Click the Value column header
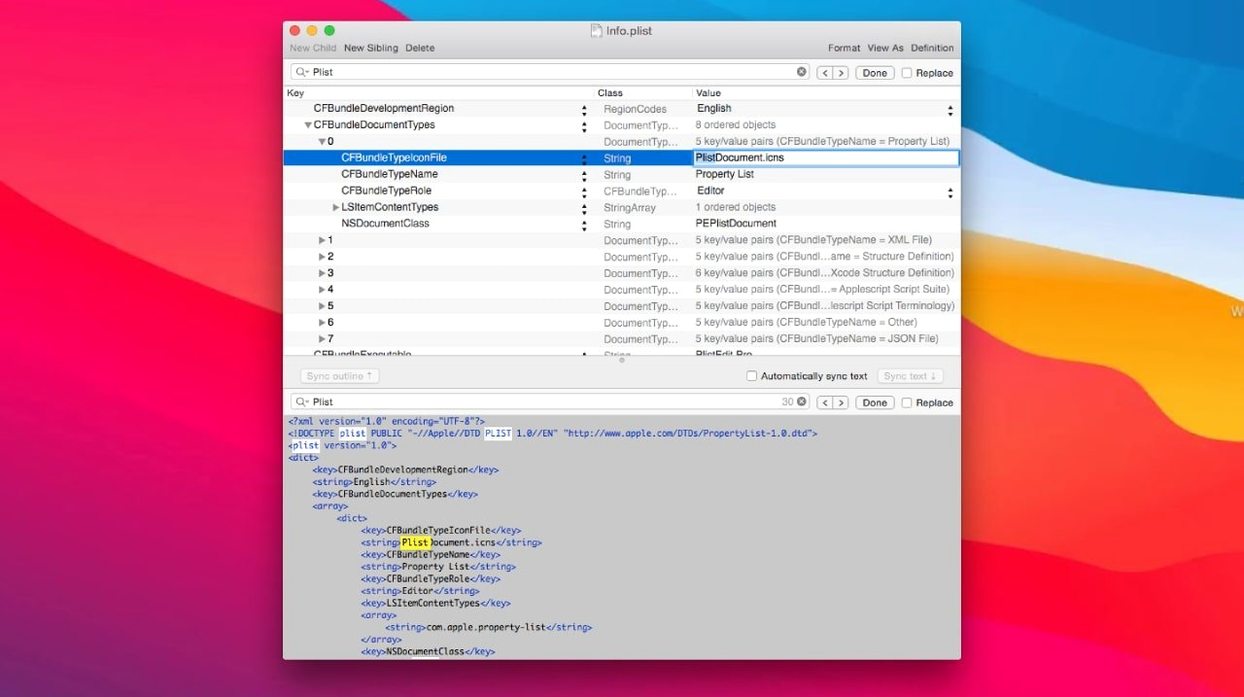 coord(708,93)
